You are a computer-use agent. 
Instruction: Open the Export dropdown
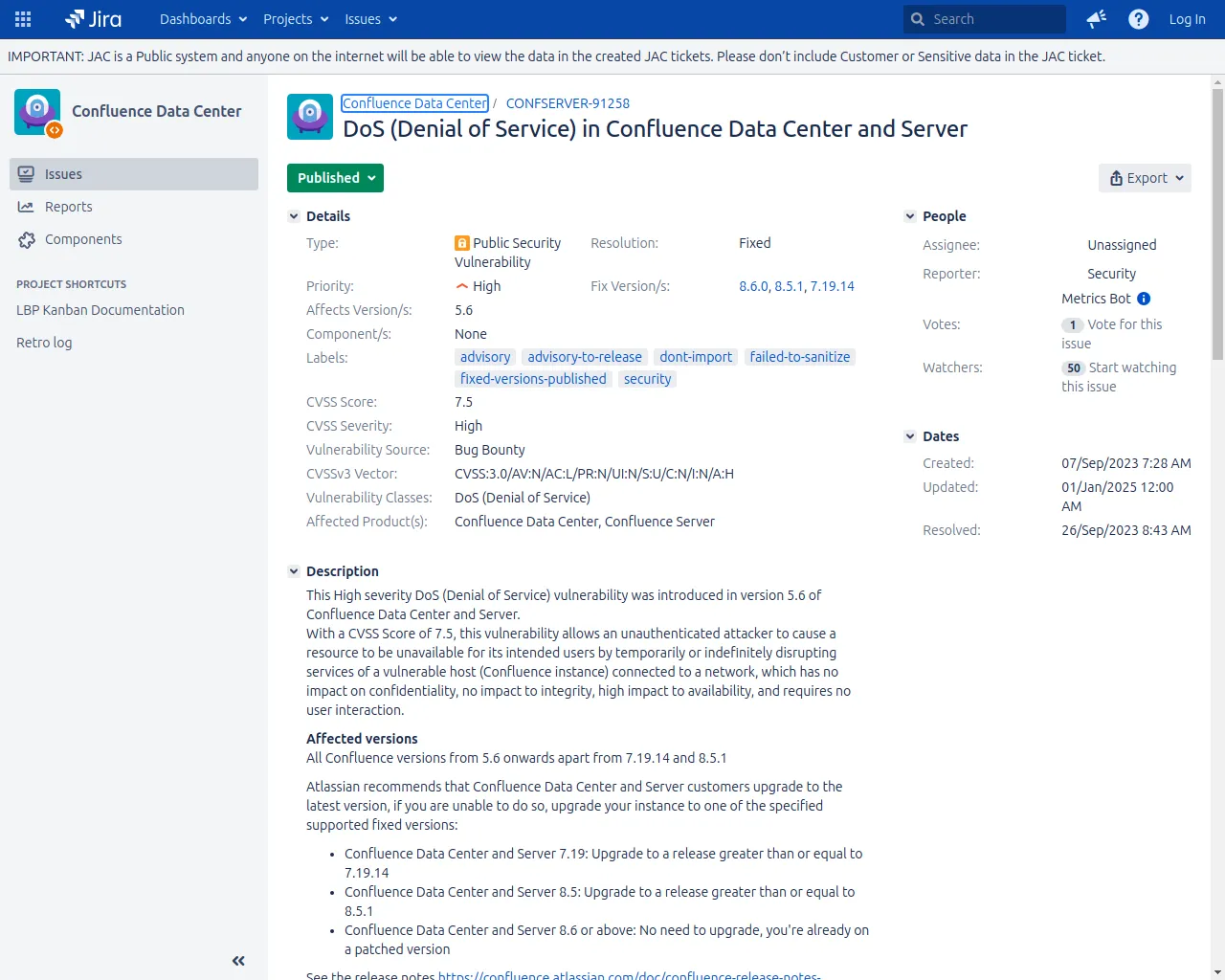coord(1145,178)
